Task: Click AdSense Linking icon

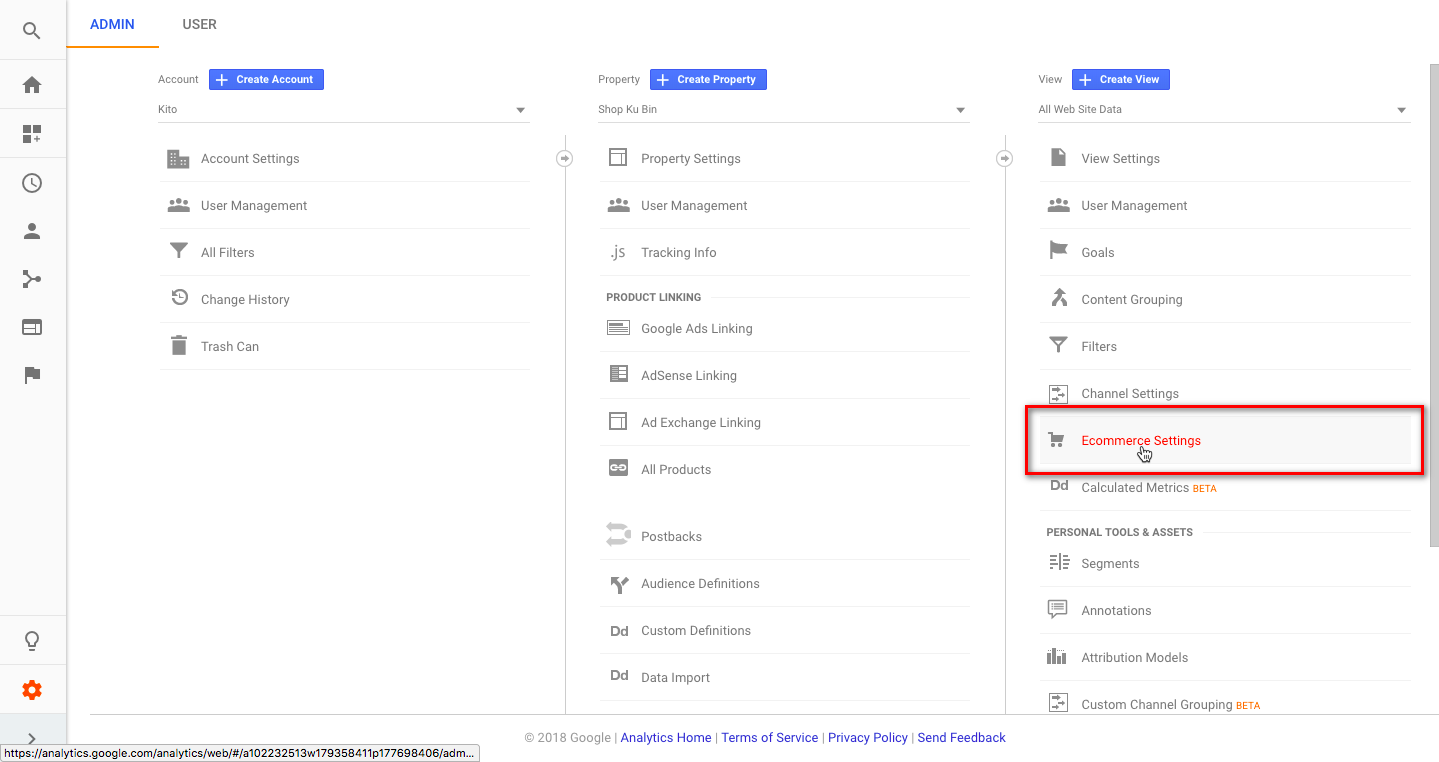Action: click(x=618, y=374)
